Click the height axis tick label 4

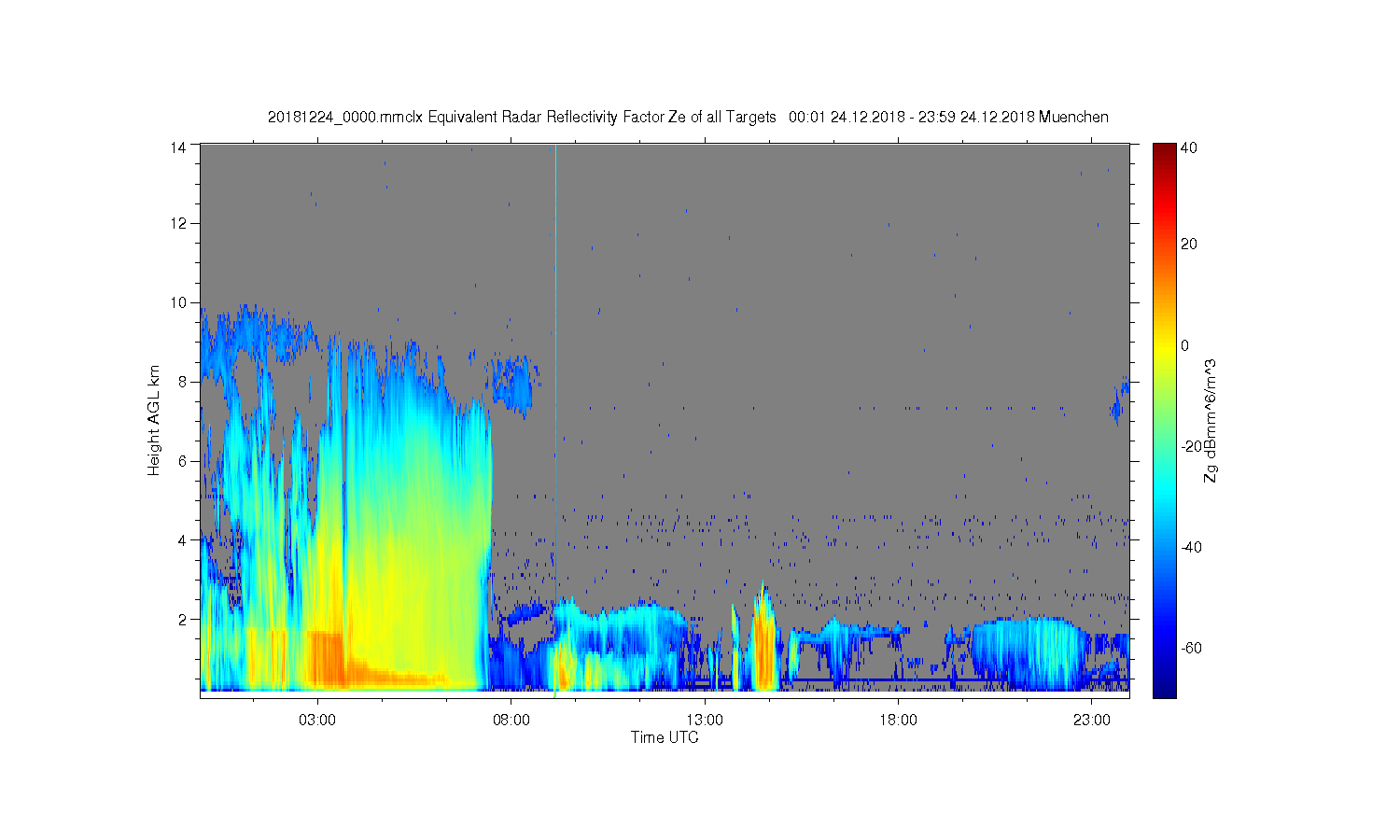point(182,539)
